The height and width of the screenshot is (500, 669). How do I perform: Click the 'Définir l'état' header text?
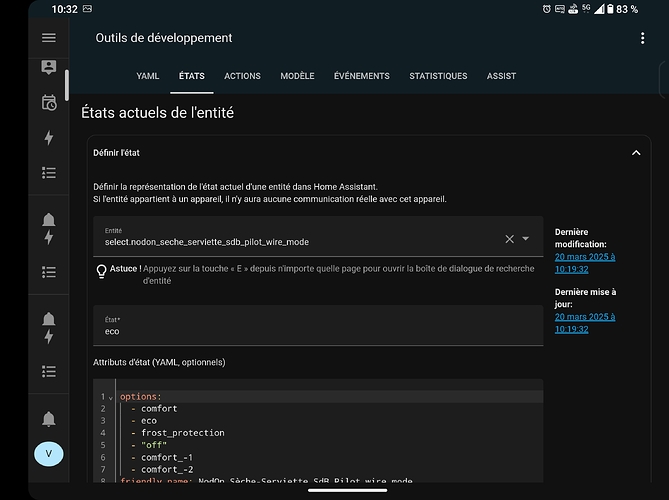tap(116, 153)
